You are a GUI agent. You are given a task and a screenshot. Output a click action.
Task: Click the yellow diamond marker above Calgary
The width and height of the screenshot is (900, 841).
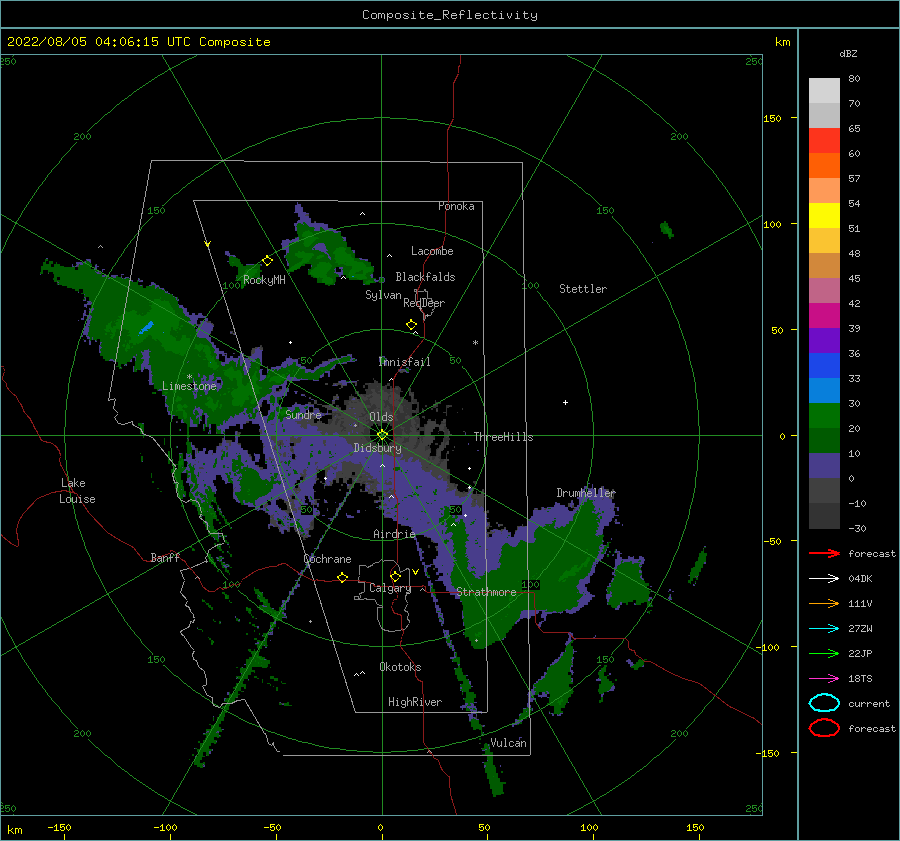[x=395, y=576]
